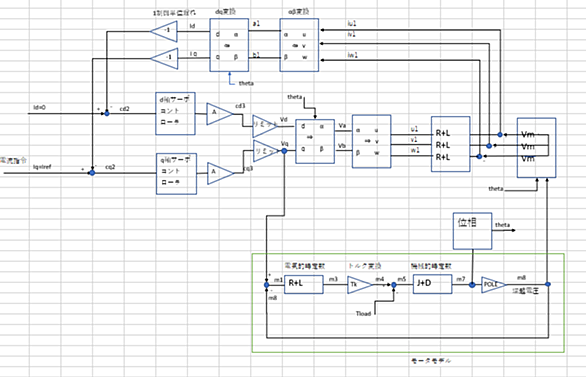Screen dimensions: 586x377
Task: Select the q-axis servo controller block
Action: coord(176,174)
